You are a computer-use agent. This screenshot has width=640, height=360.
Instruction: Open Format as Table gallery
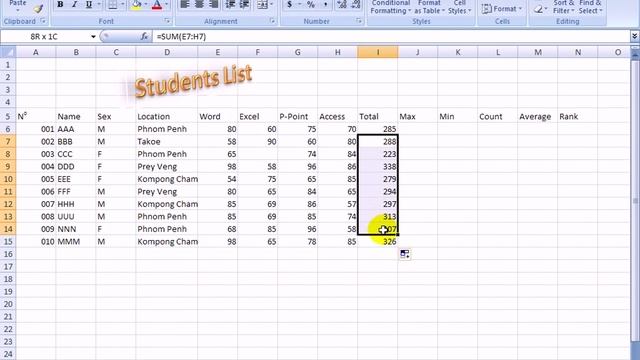click(429, 7)
